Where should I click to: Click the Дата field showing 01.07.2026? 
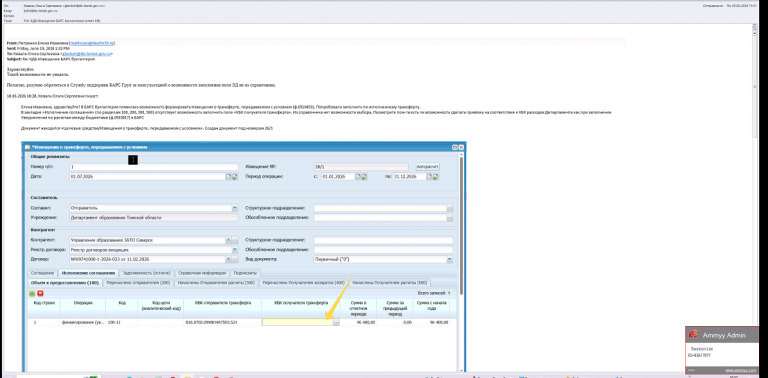point(147,176)
